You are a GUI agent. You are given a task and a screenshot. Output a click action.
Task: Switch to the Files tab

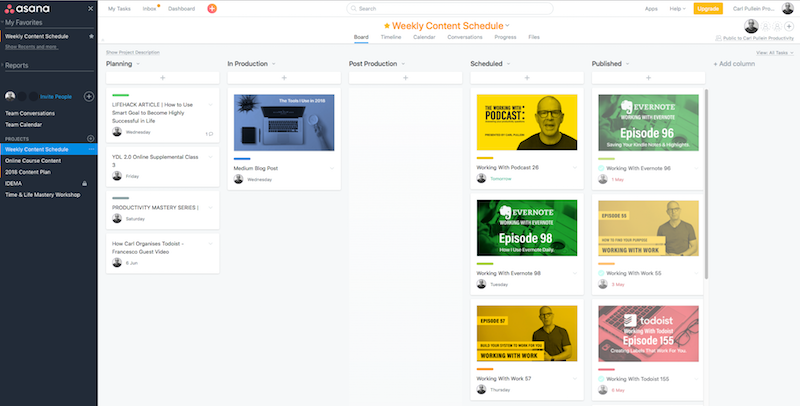coord(534,37)
